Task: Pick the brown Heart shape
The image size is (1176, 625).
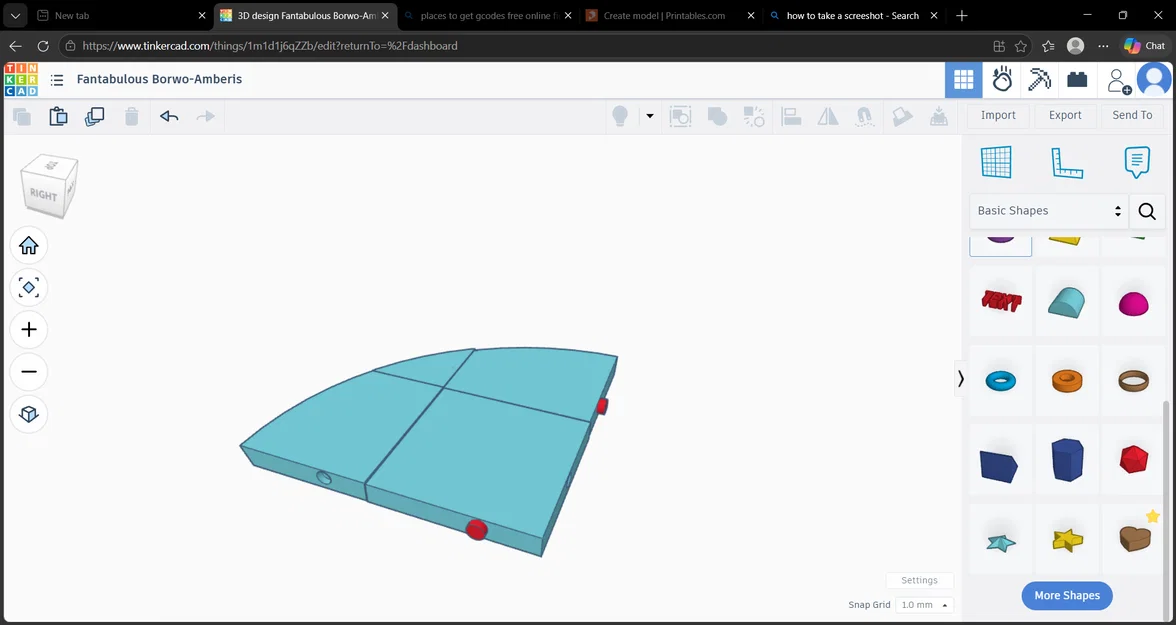Action: pos(1134,538)
